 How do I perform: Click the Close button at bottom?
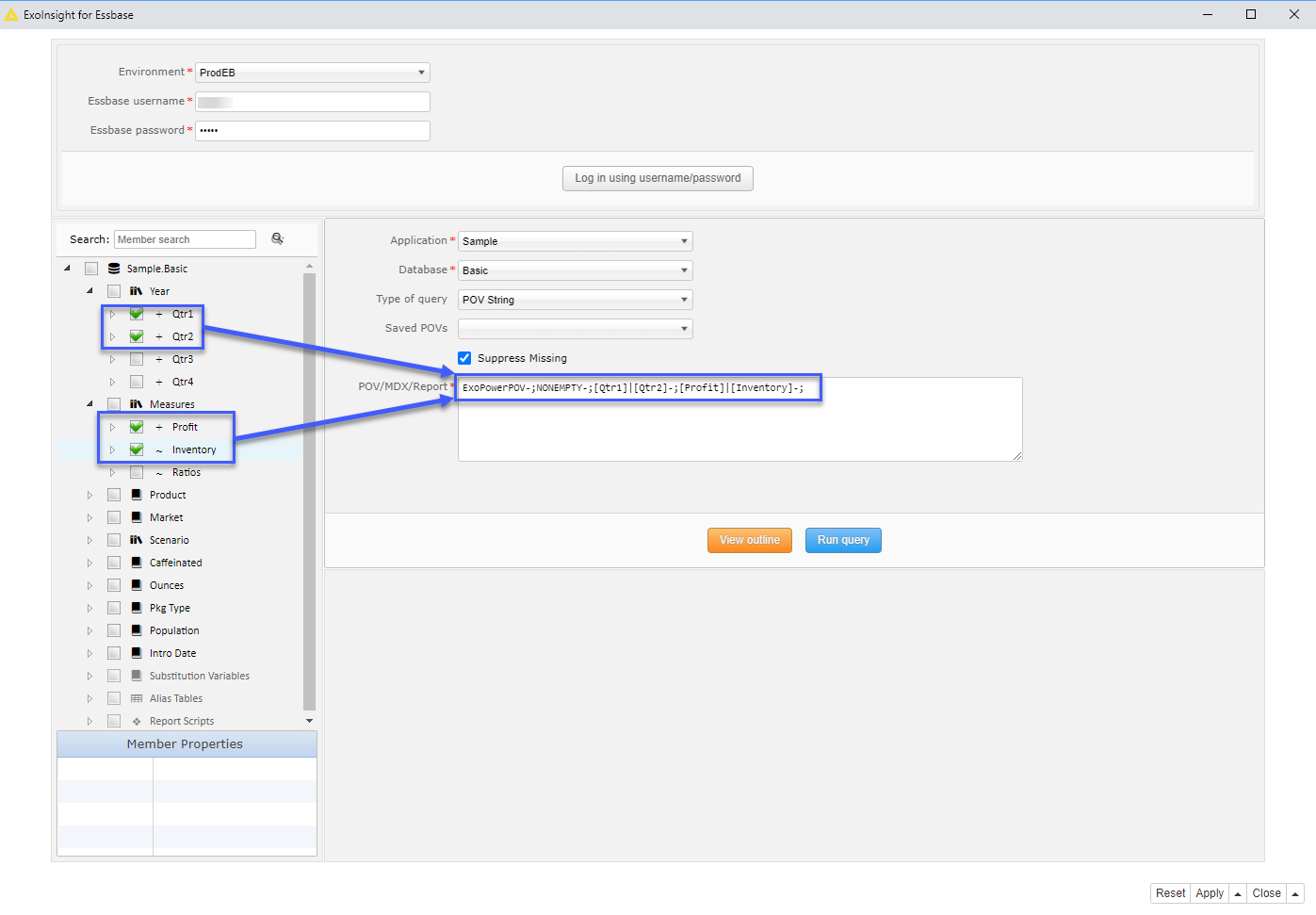1267,893
